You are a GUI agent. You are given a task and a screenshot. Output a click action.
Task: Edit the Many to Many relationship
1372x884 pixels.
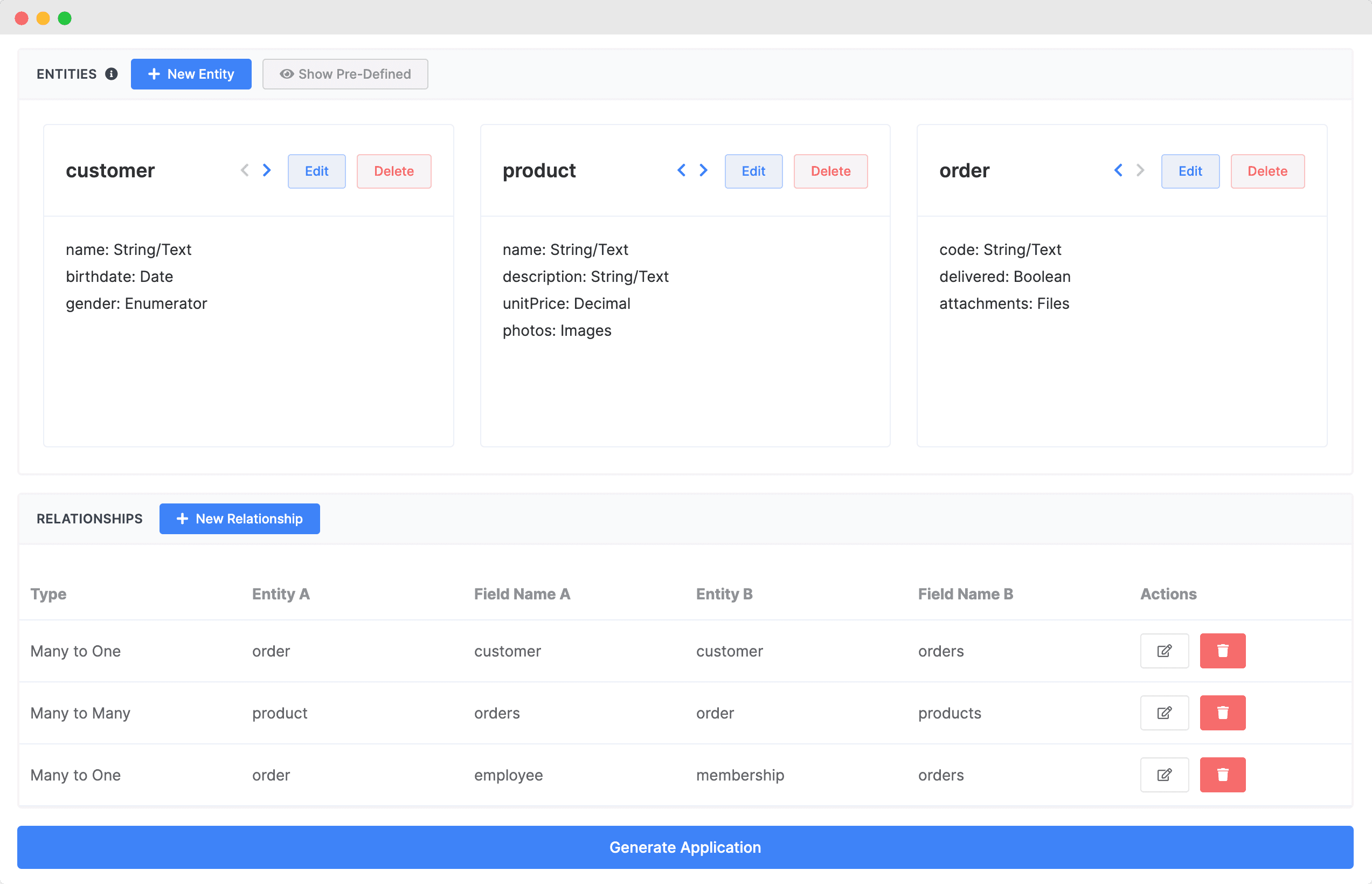click(x=1163, y=713)
